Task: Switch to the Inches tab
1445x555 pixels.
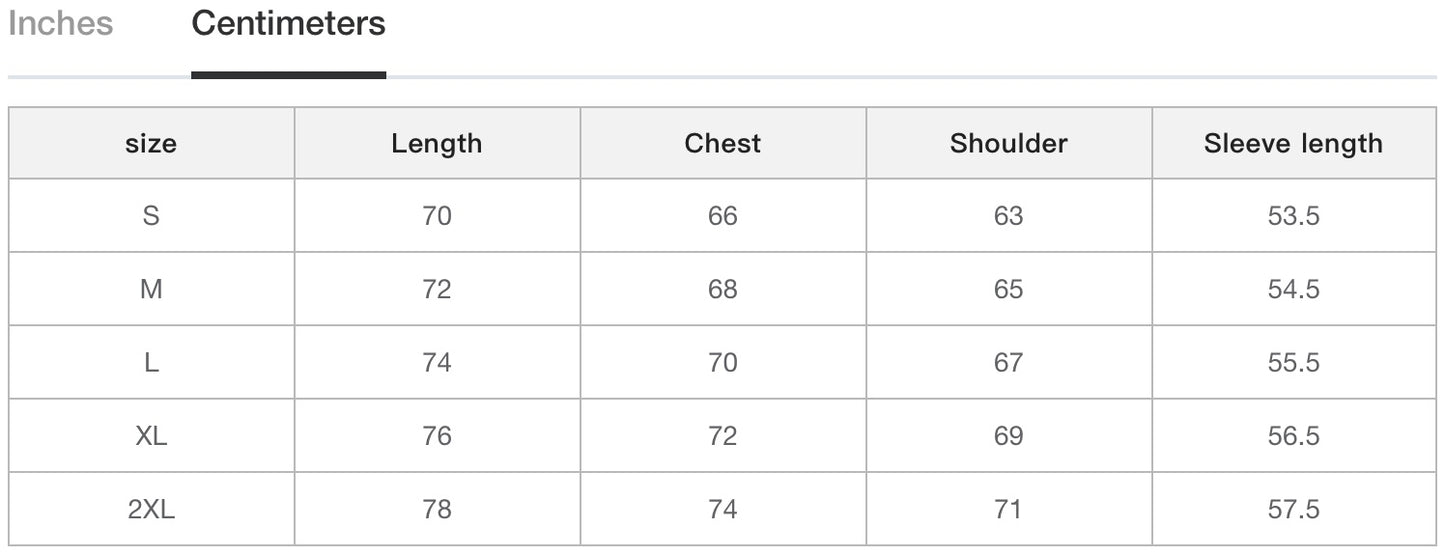Action: pyautogui.click(x=60, y=23)
